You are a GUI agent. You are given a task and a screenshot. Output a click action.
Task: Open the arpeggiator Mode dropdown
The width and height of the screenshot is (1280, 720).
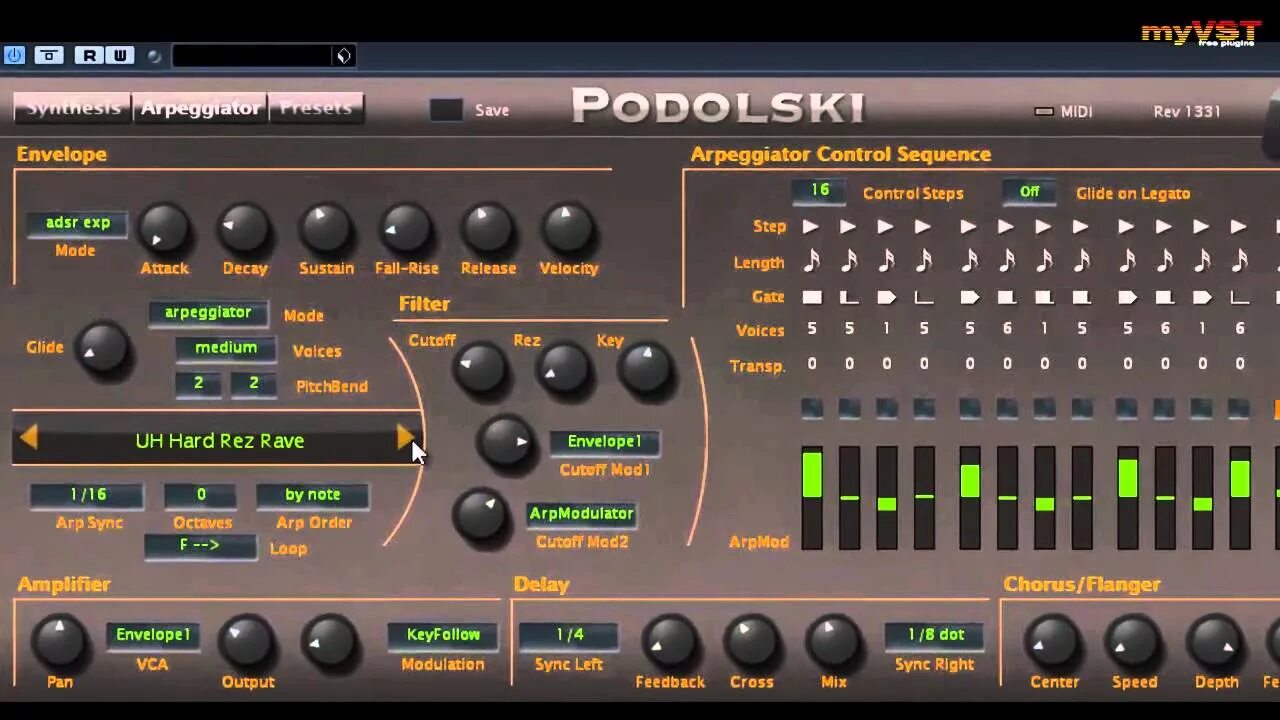pos(208,313)
